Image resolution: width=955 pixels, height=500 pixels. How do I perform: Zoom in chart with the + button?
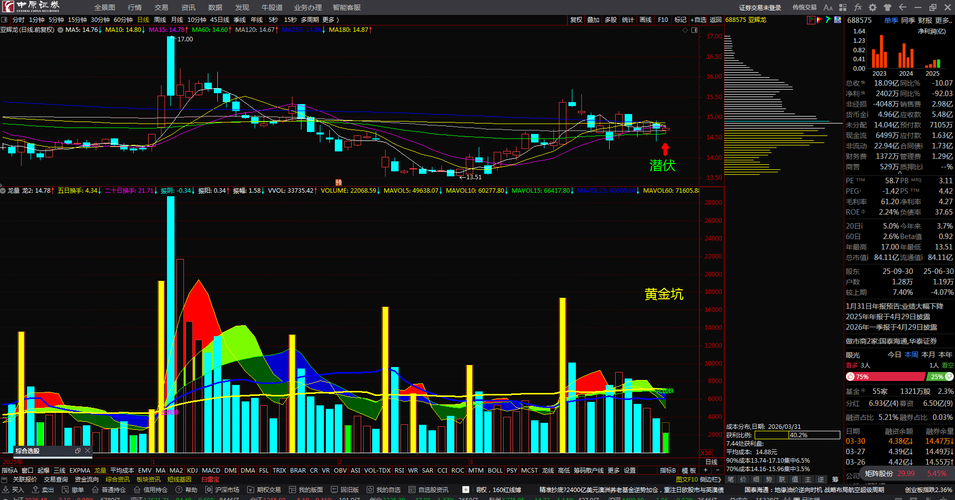705,471
